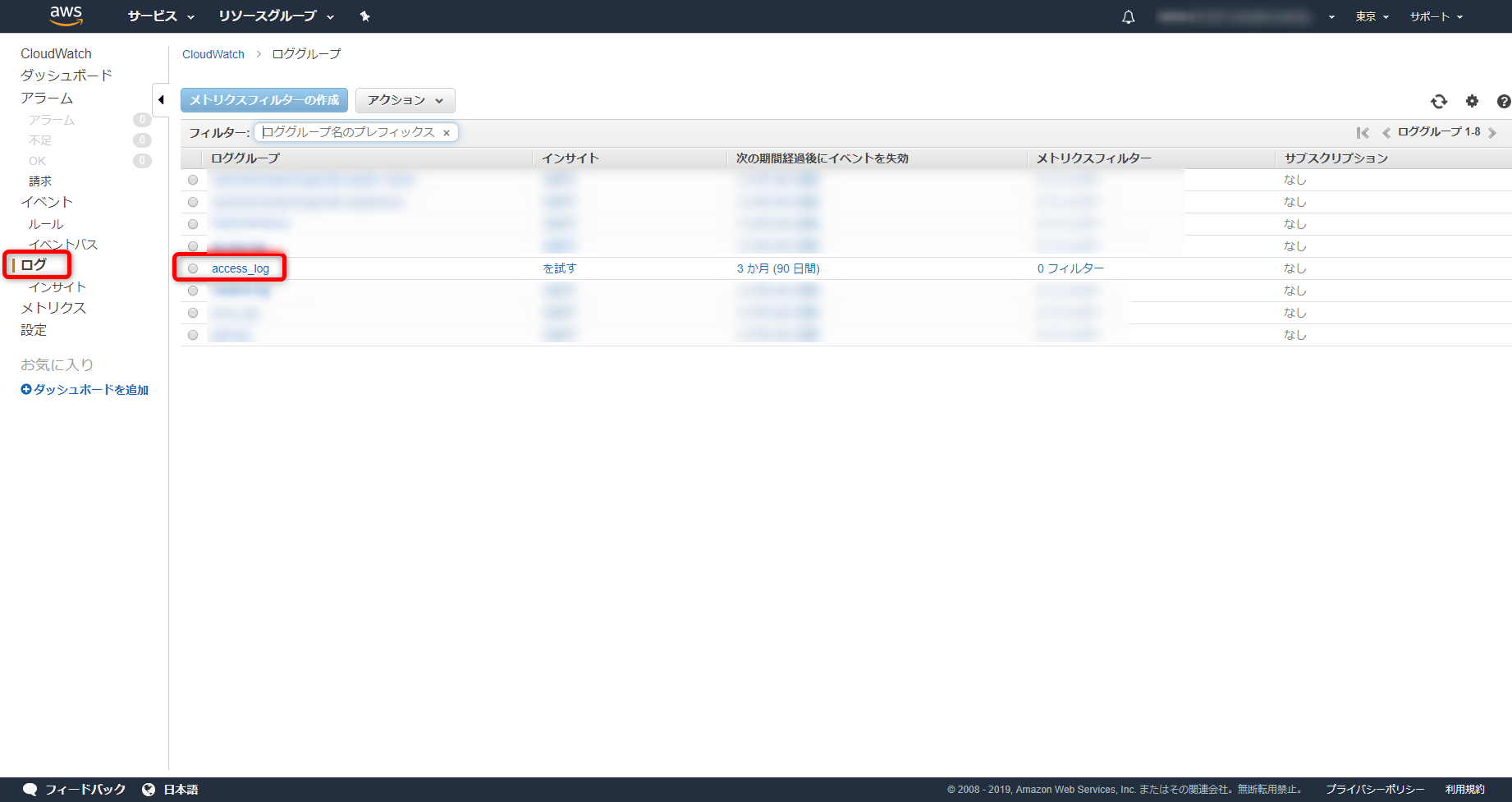Click the CloudWatch breadcrumb link
Image resolution: width=1512 pixels, height=802 pixels.
point(213,54)
